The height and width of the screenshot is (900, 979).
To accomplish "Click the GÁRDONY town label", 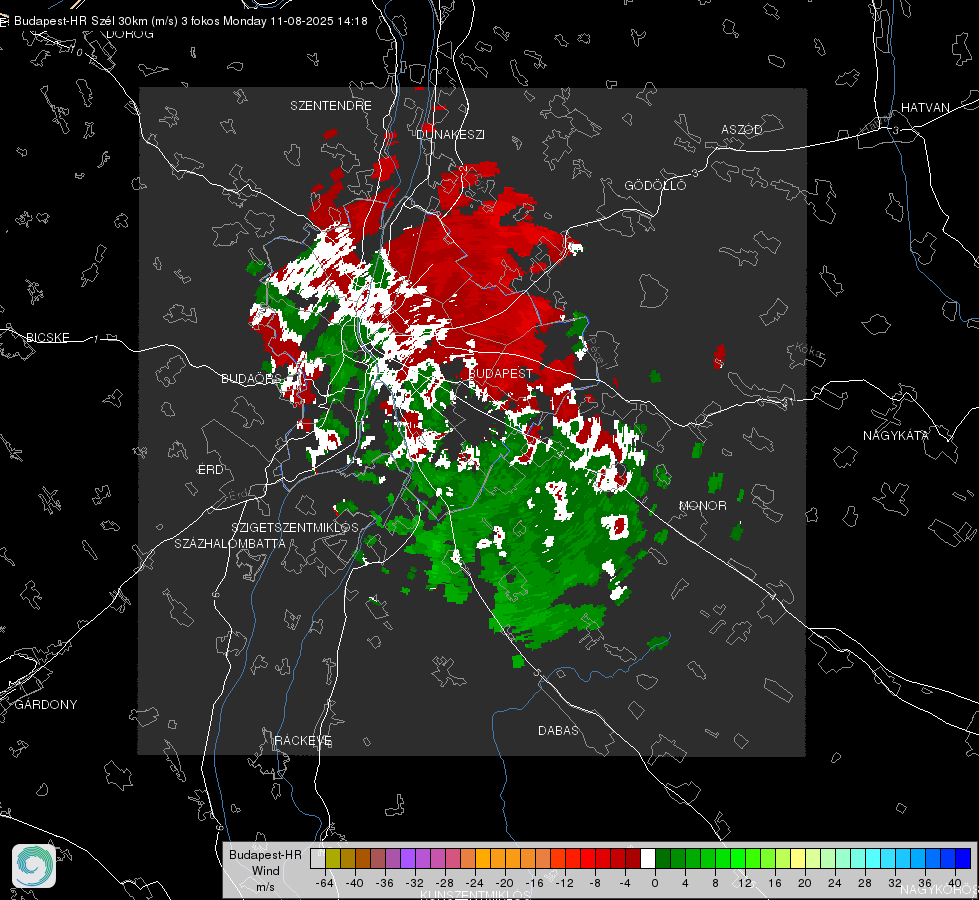I will tap(46, 705).
